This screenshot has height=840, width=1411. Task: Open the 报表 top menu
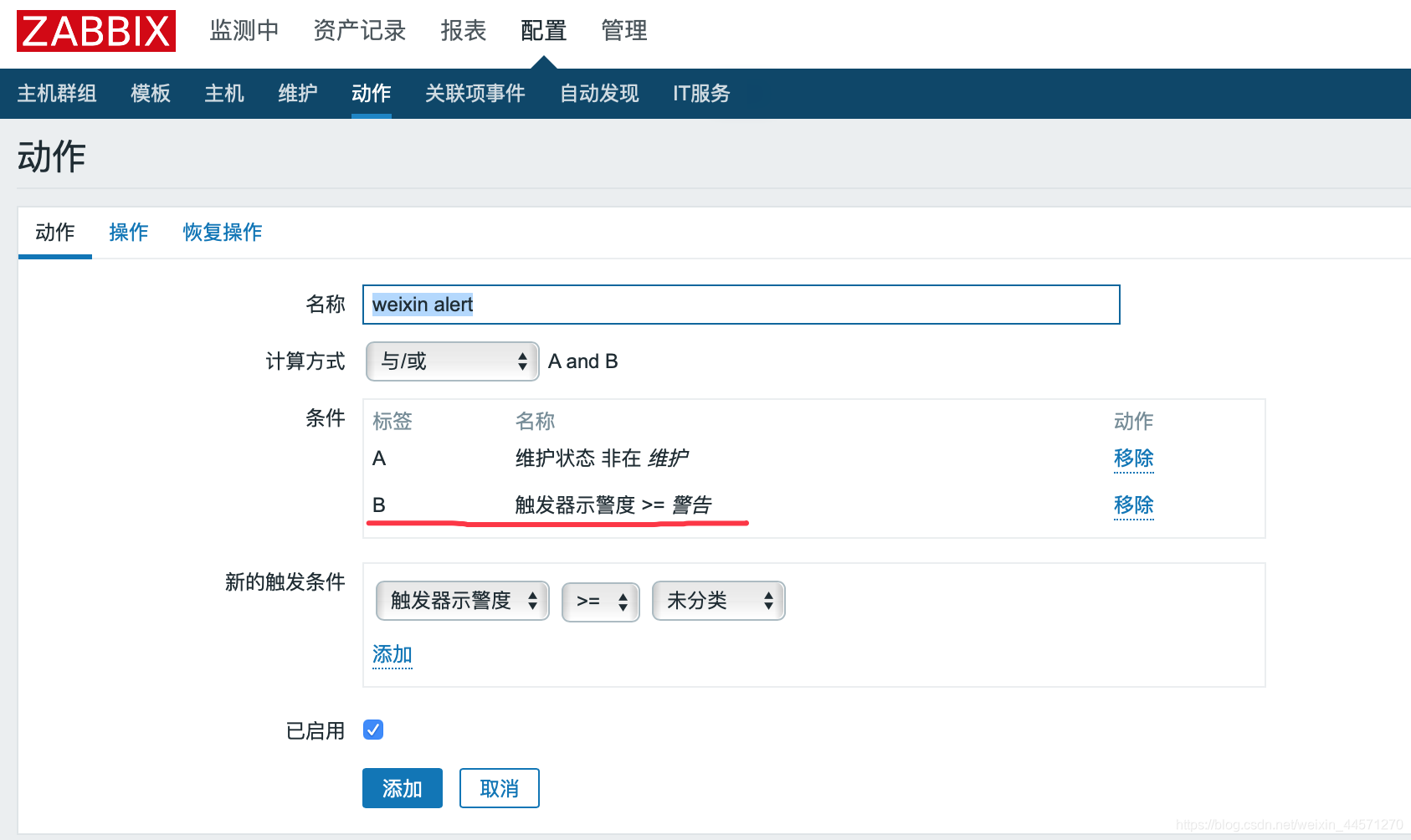464,31
